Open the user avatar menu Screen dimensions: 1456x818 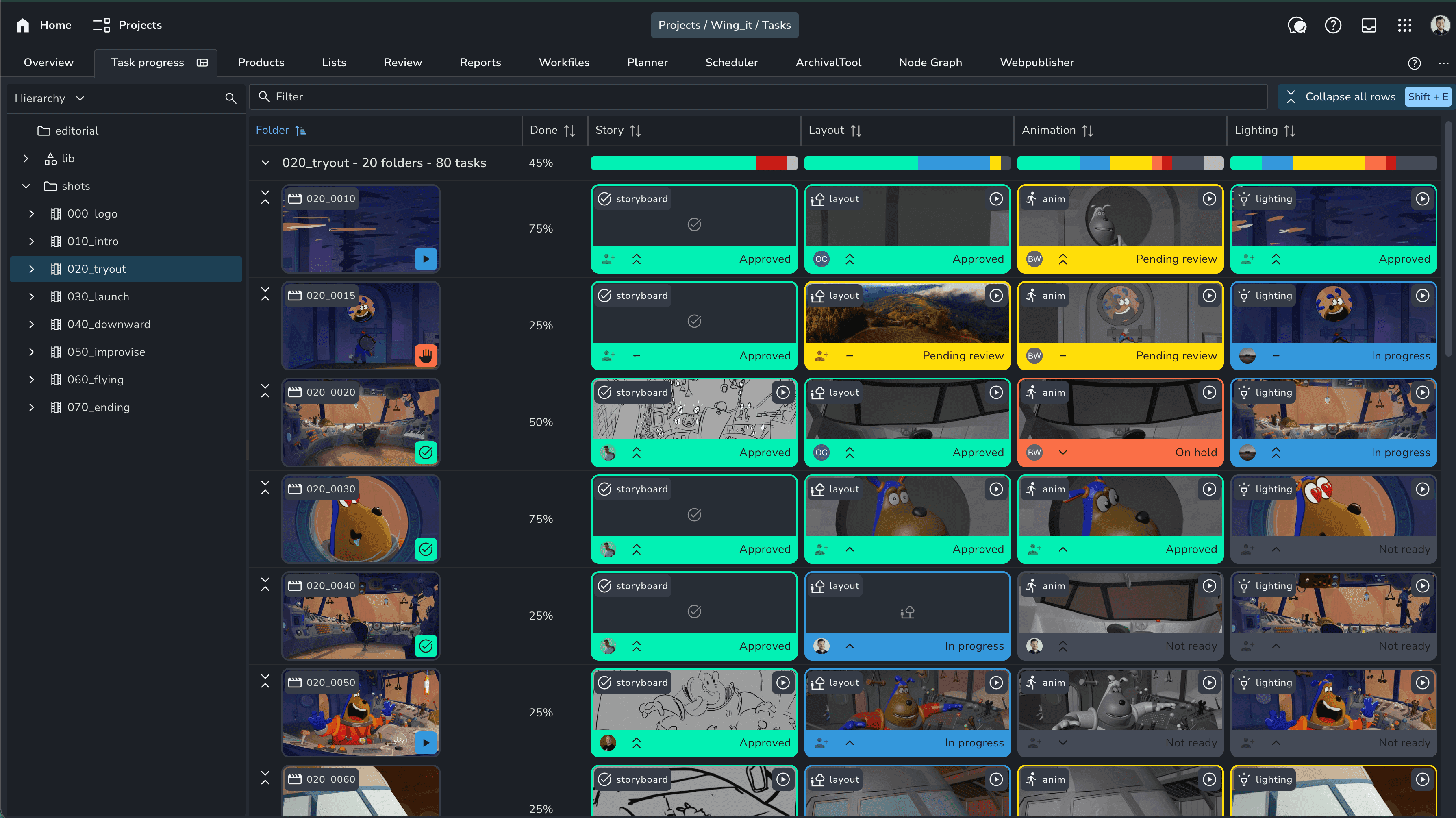point(1440,26)
